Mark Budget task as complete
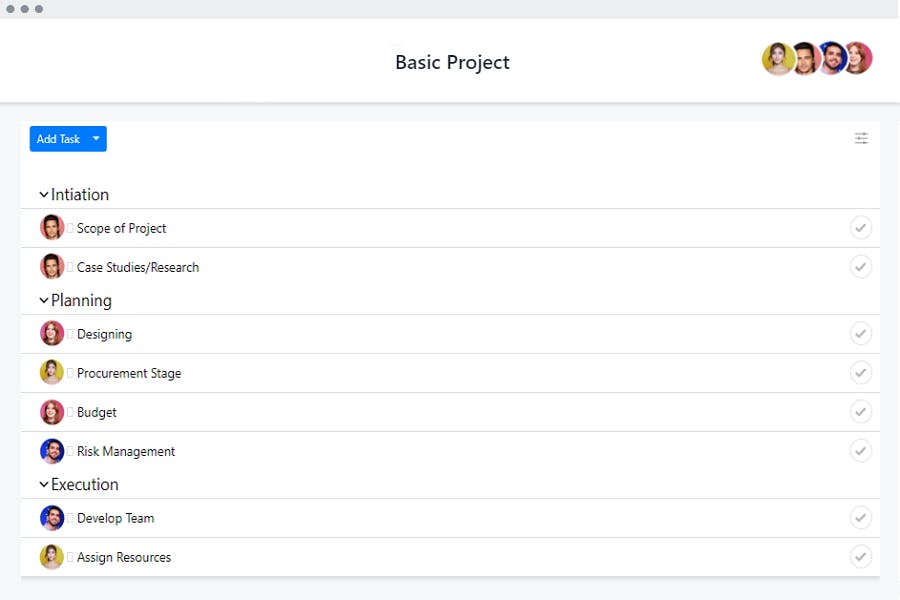This screenshot has width=900, height=600. pyautogui.click(x=861, y=411)
